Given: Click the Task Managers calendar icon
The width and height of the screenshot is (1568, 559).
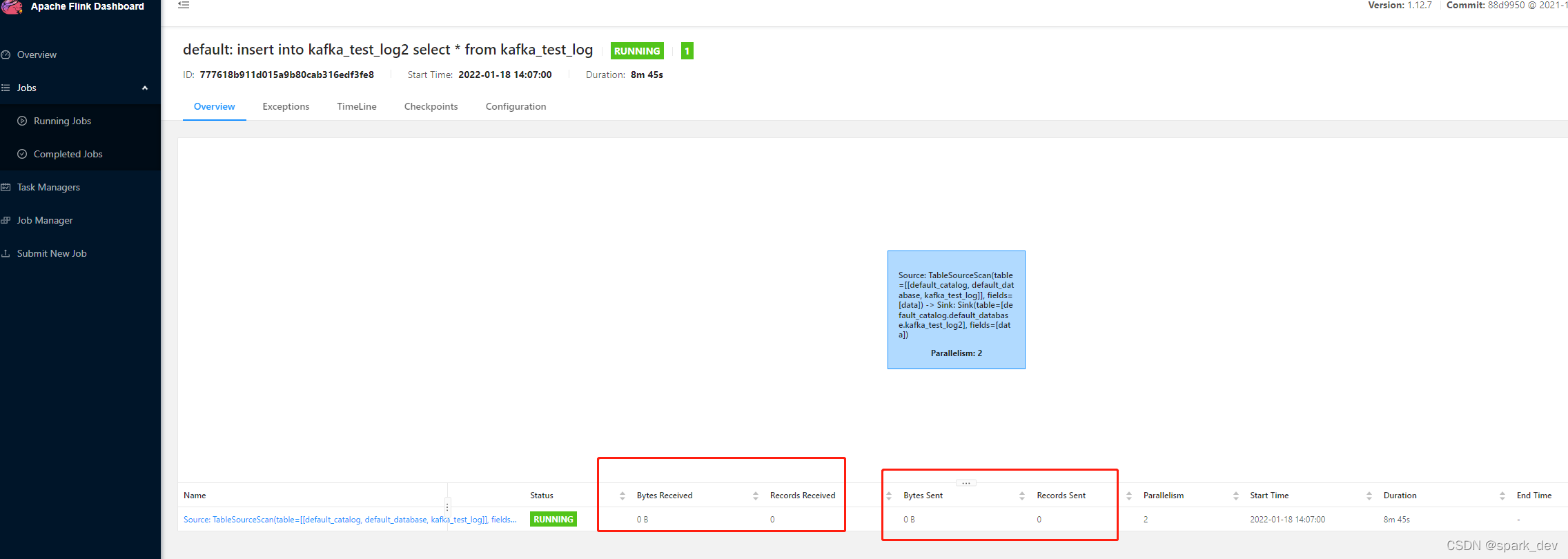Looking at the screenshot, I should click(6, 187).
